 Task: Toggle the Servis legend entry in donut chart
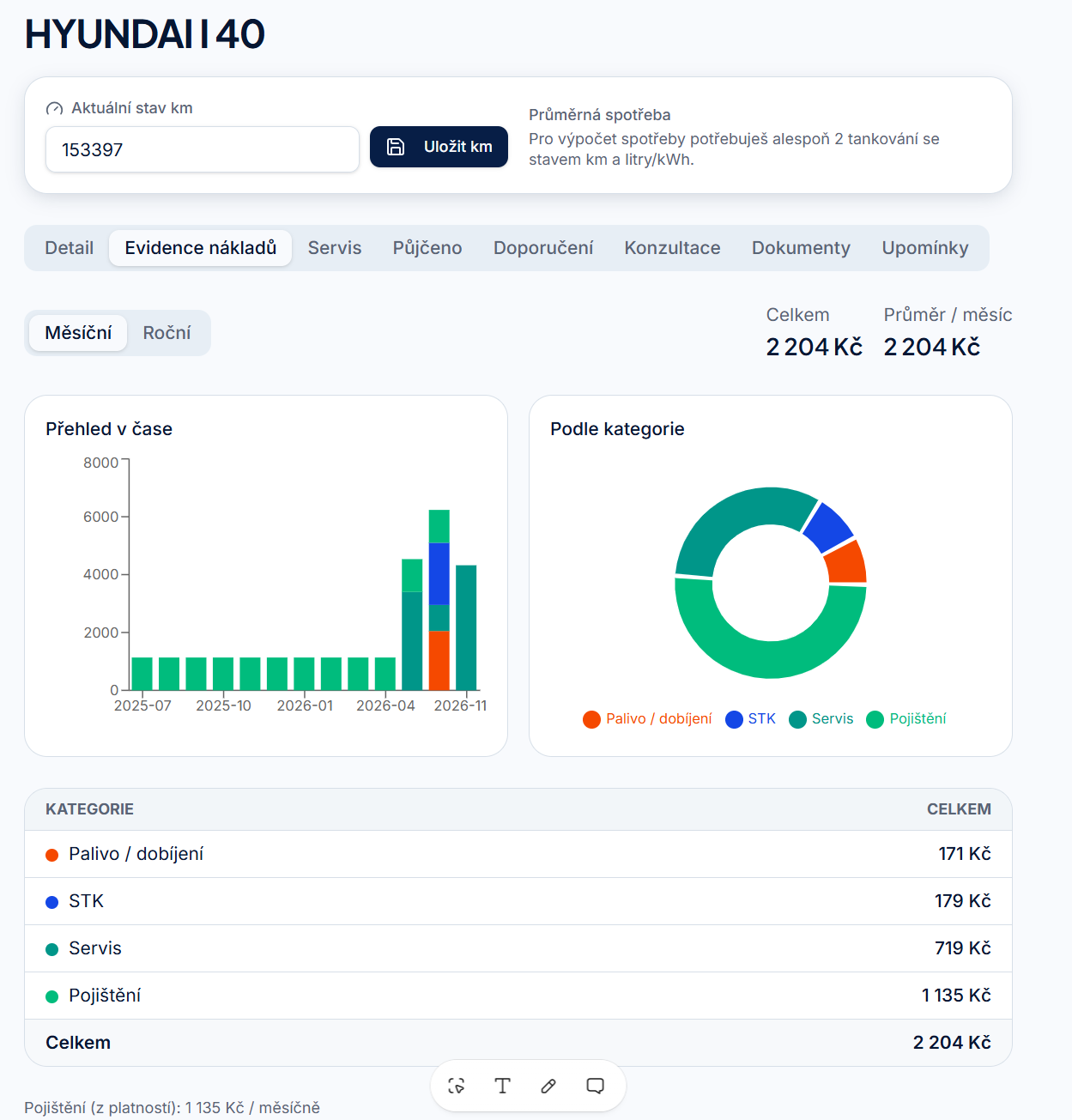pos(821,719)
